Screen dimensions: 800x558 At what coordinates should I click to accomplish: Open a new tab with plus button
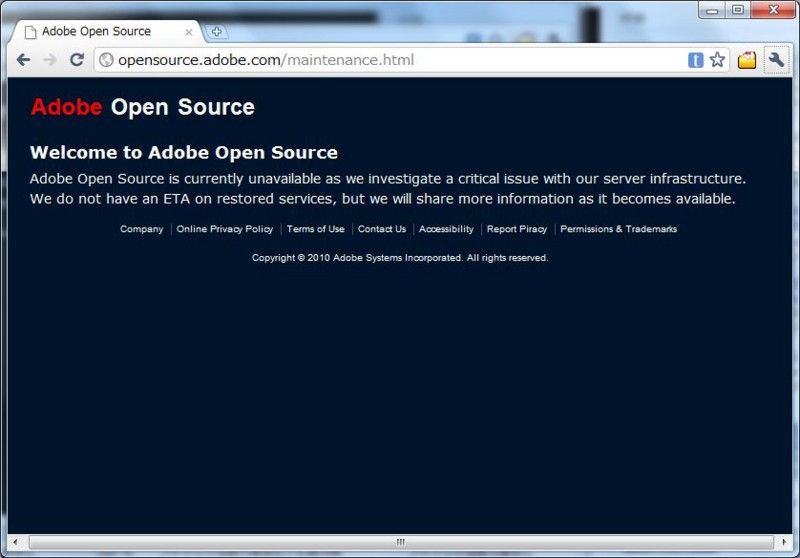tap(216, 32)
